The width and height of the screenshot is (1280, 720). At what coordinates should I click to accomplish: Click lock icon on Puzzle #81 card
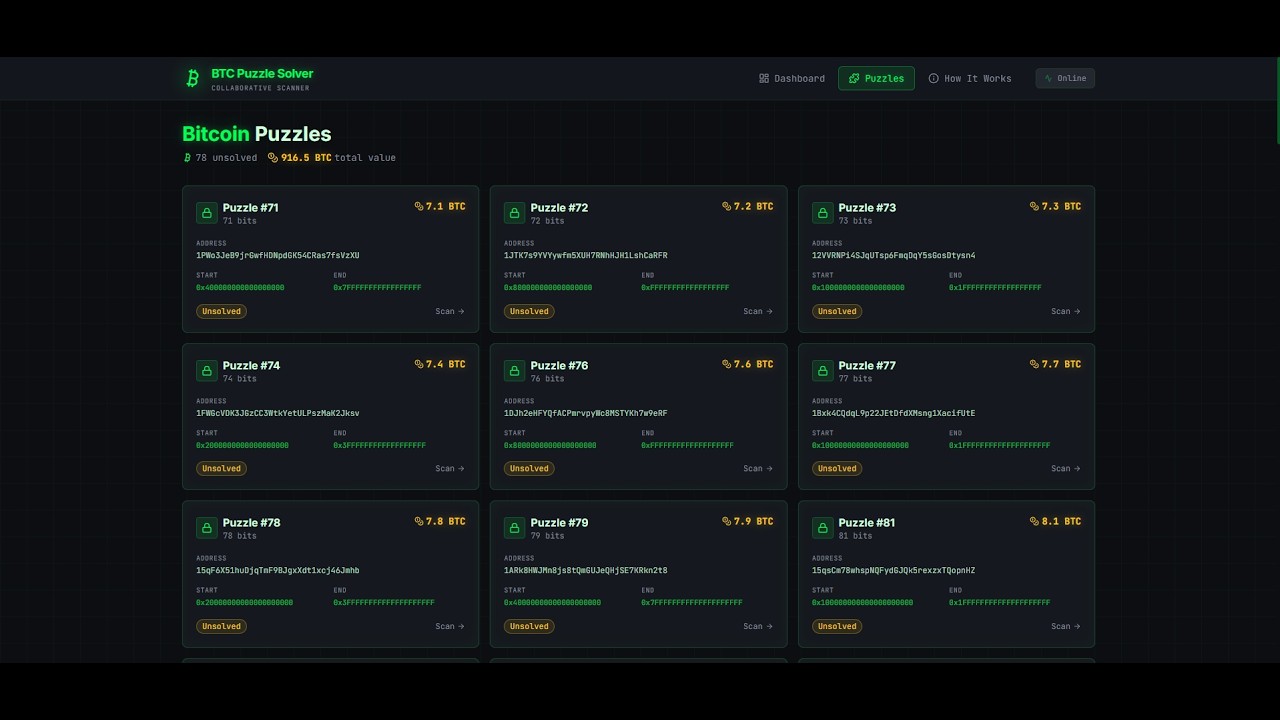tap(823, 528)
